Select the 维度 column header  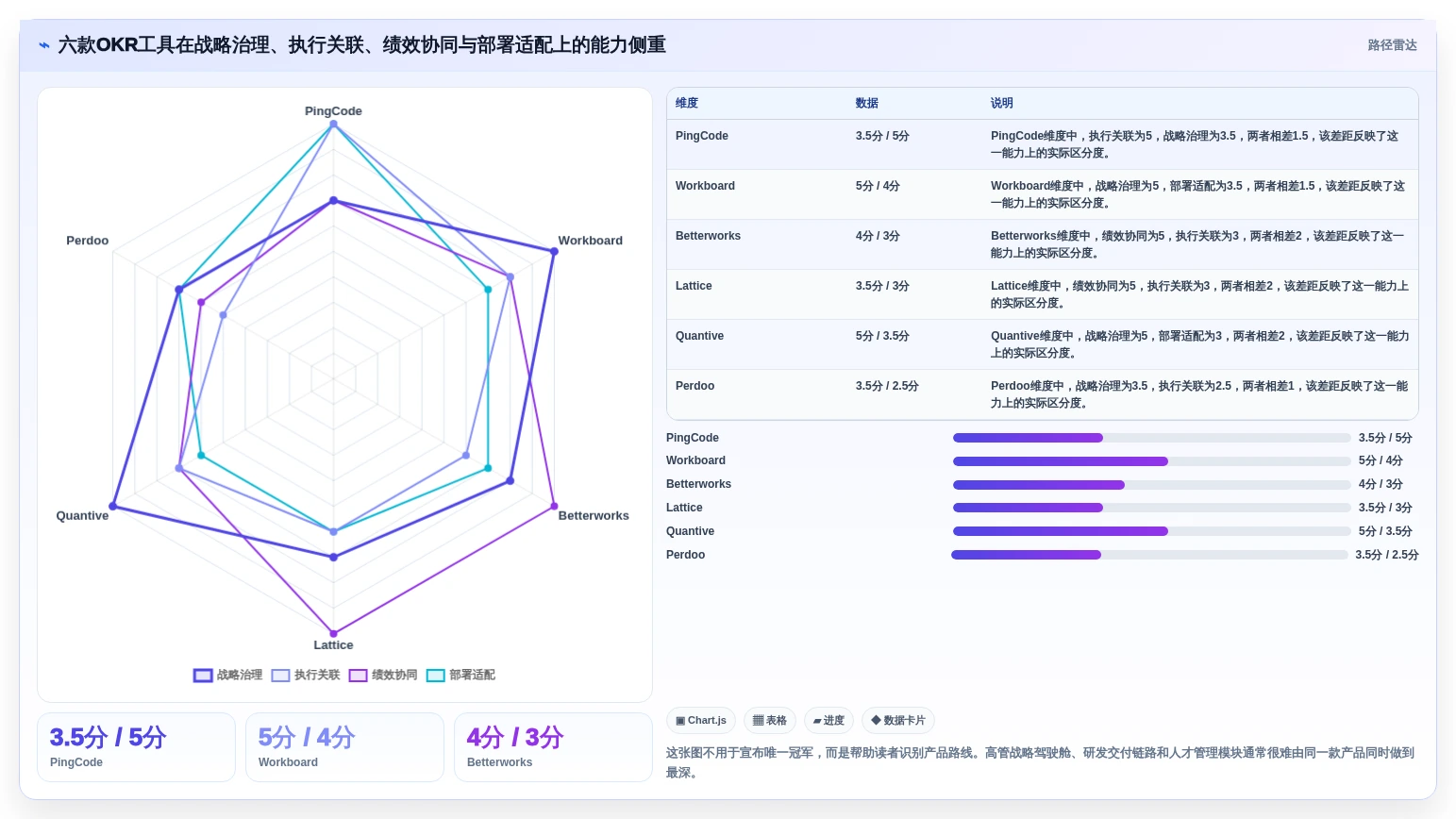click(687, 103)
